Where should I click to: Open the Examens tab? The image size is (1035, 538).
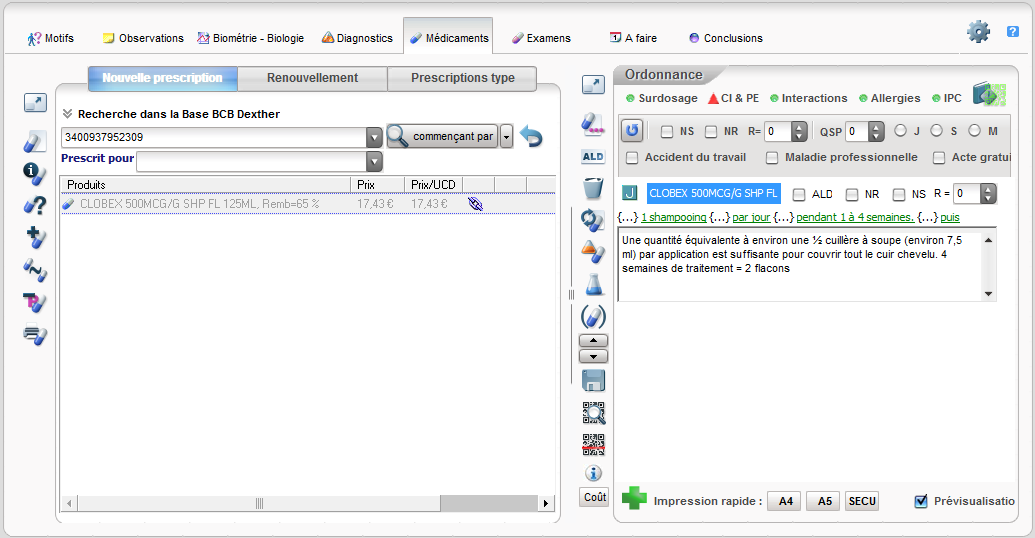[541, 38]
